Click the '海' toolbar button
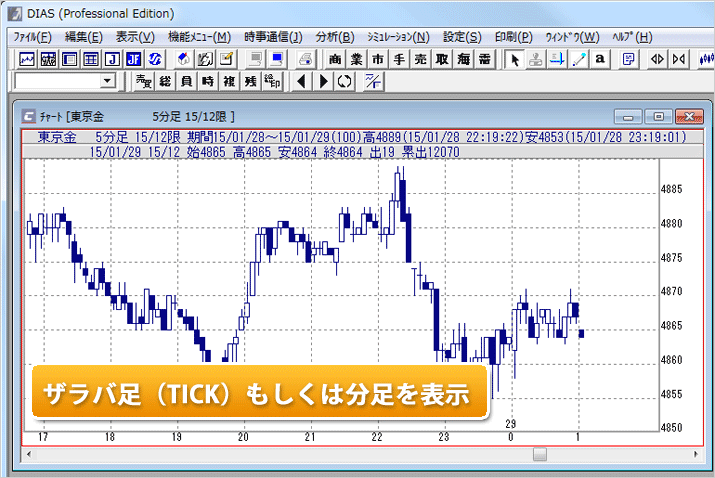Screen dimensions: 715x478 pos(464,60)
